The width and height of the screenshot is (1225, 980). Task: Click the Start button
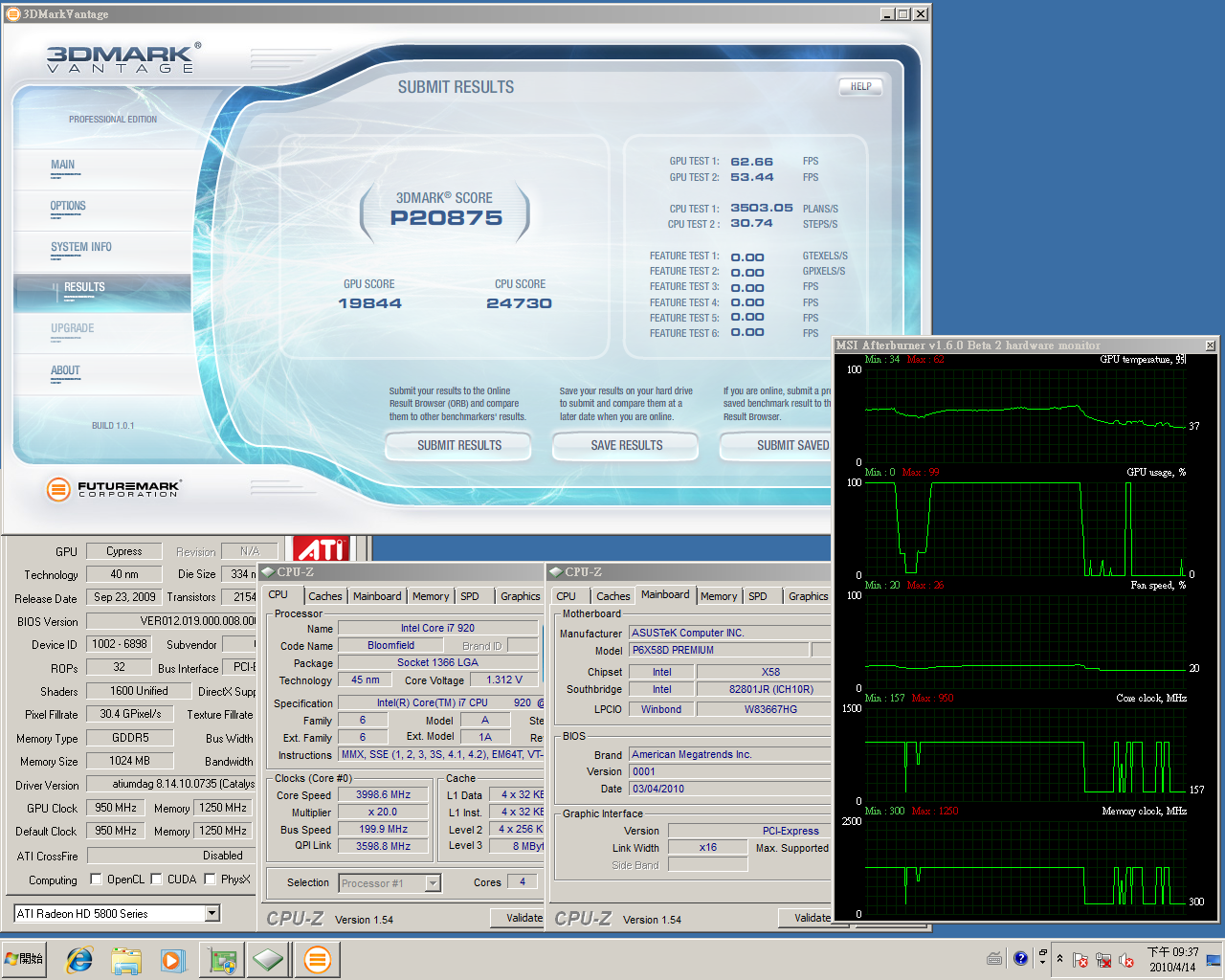pos(25,959)
